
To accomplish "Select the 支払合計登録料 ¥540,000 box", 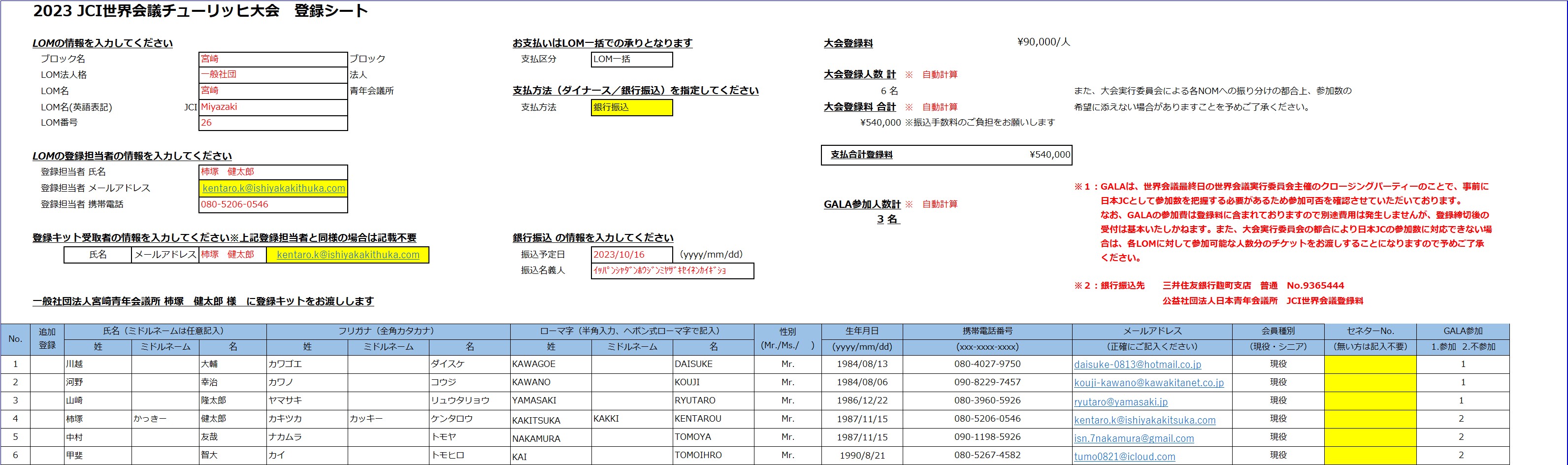I will pos(946,155).
